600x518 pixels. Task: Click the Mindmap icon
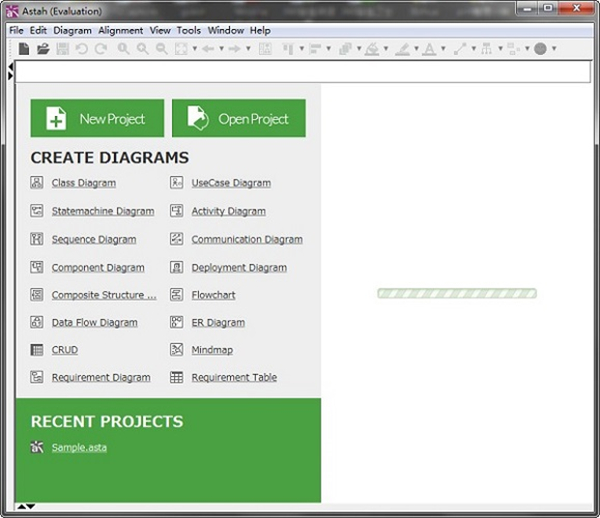[x=176, y=350]
